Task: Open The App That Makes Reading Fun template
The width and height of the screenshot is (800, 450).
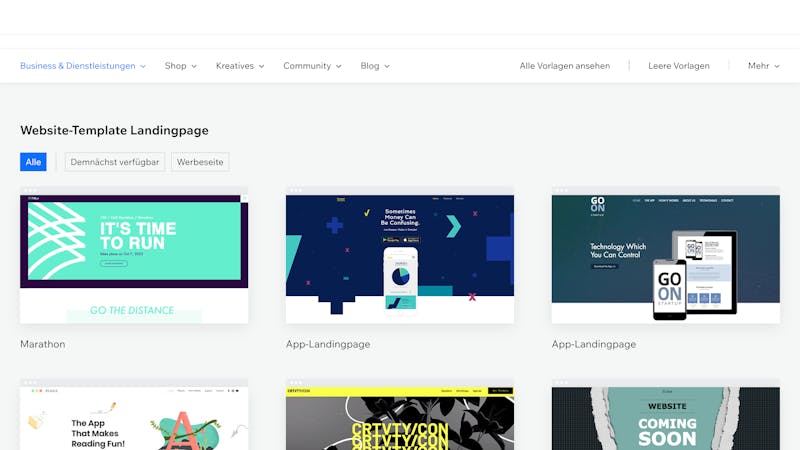Action: 134,414
